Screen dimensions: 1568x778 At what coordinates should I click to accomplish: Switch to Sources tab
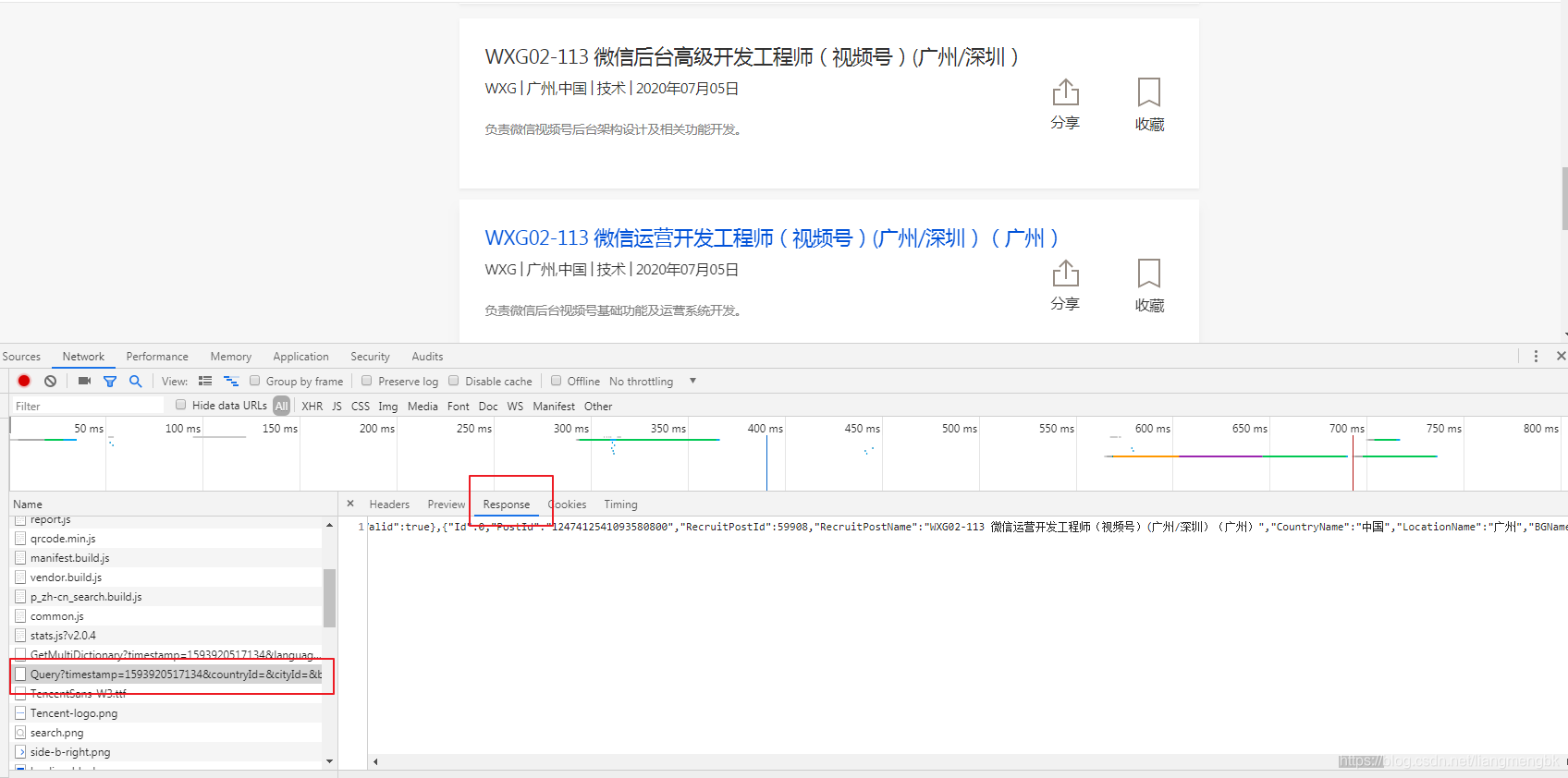21,357
